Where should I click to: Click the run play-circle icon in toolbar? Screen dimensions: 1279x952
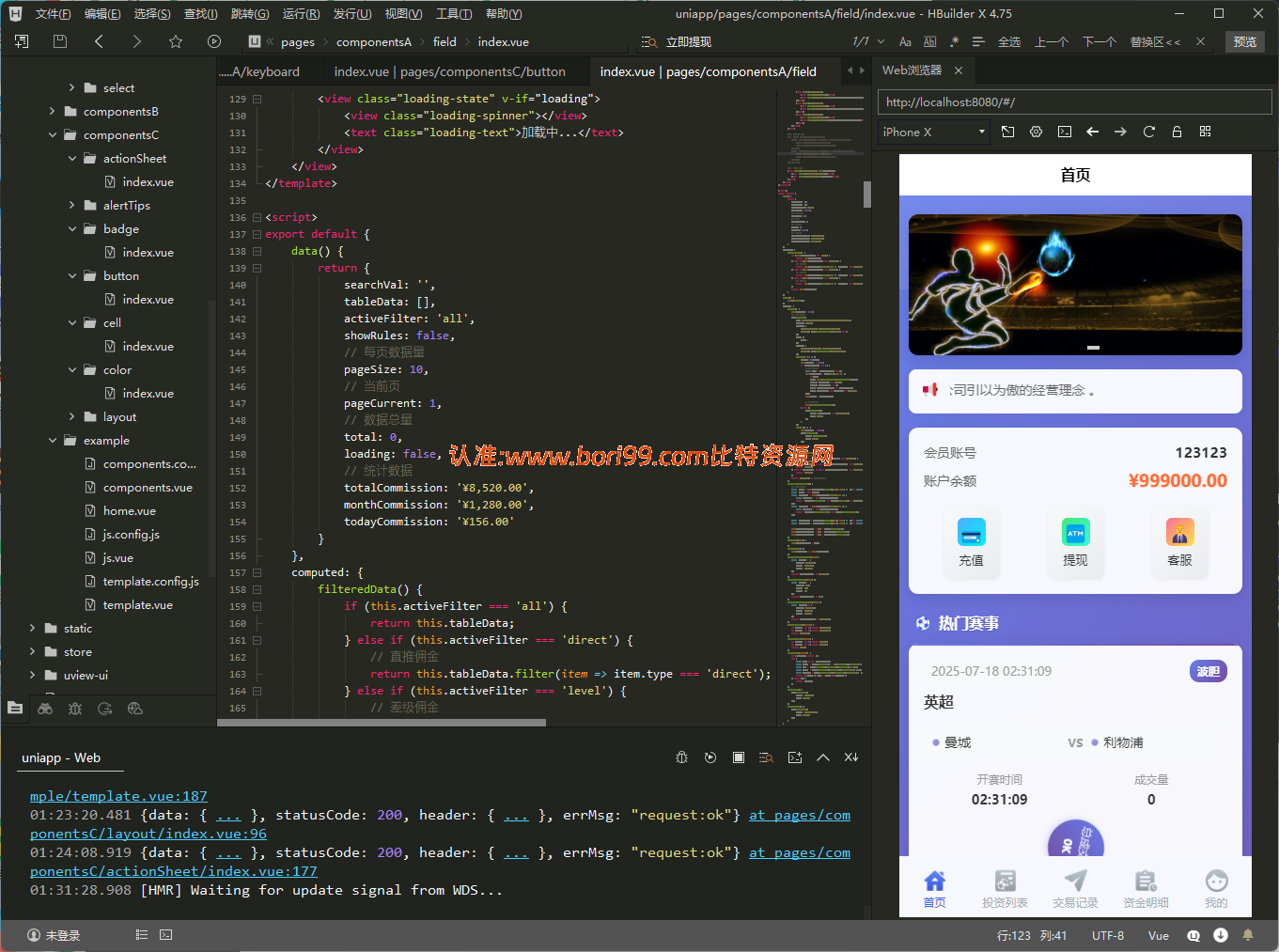[x=214, y=41]
